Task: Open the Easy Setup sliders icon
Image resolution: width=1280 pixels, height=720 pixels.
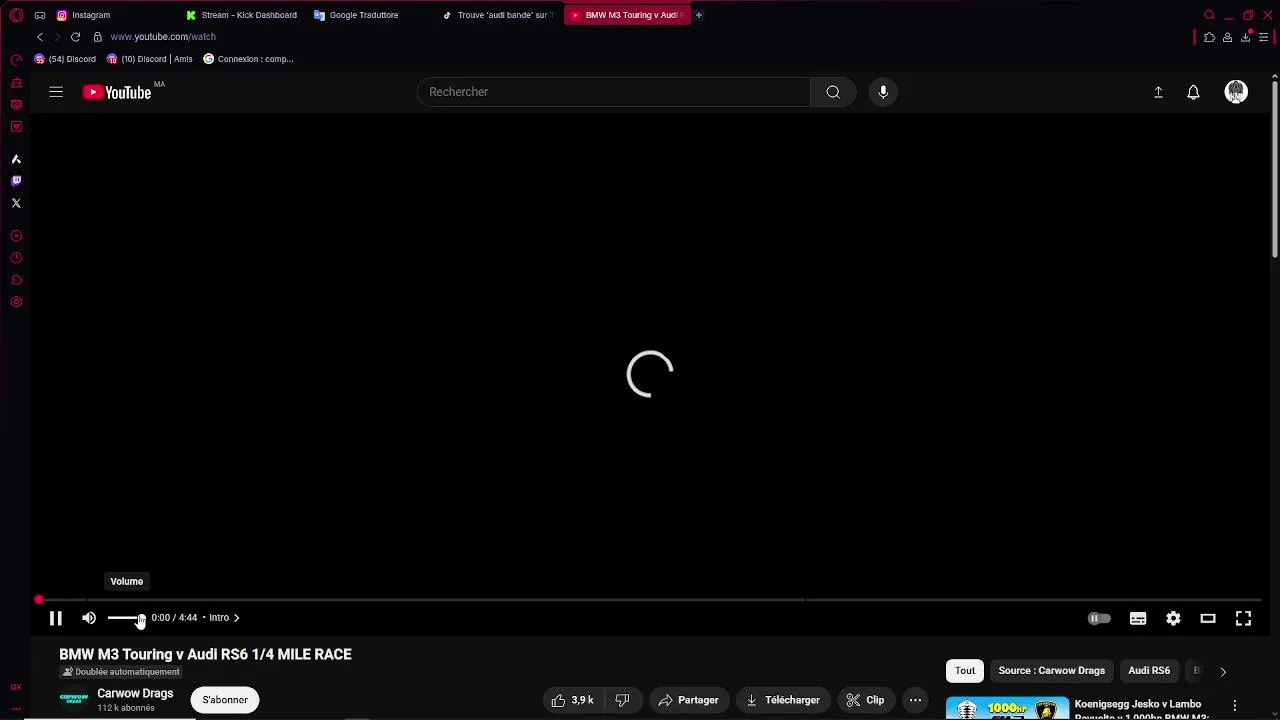Action: pos(1263,37)
